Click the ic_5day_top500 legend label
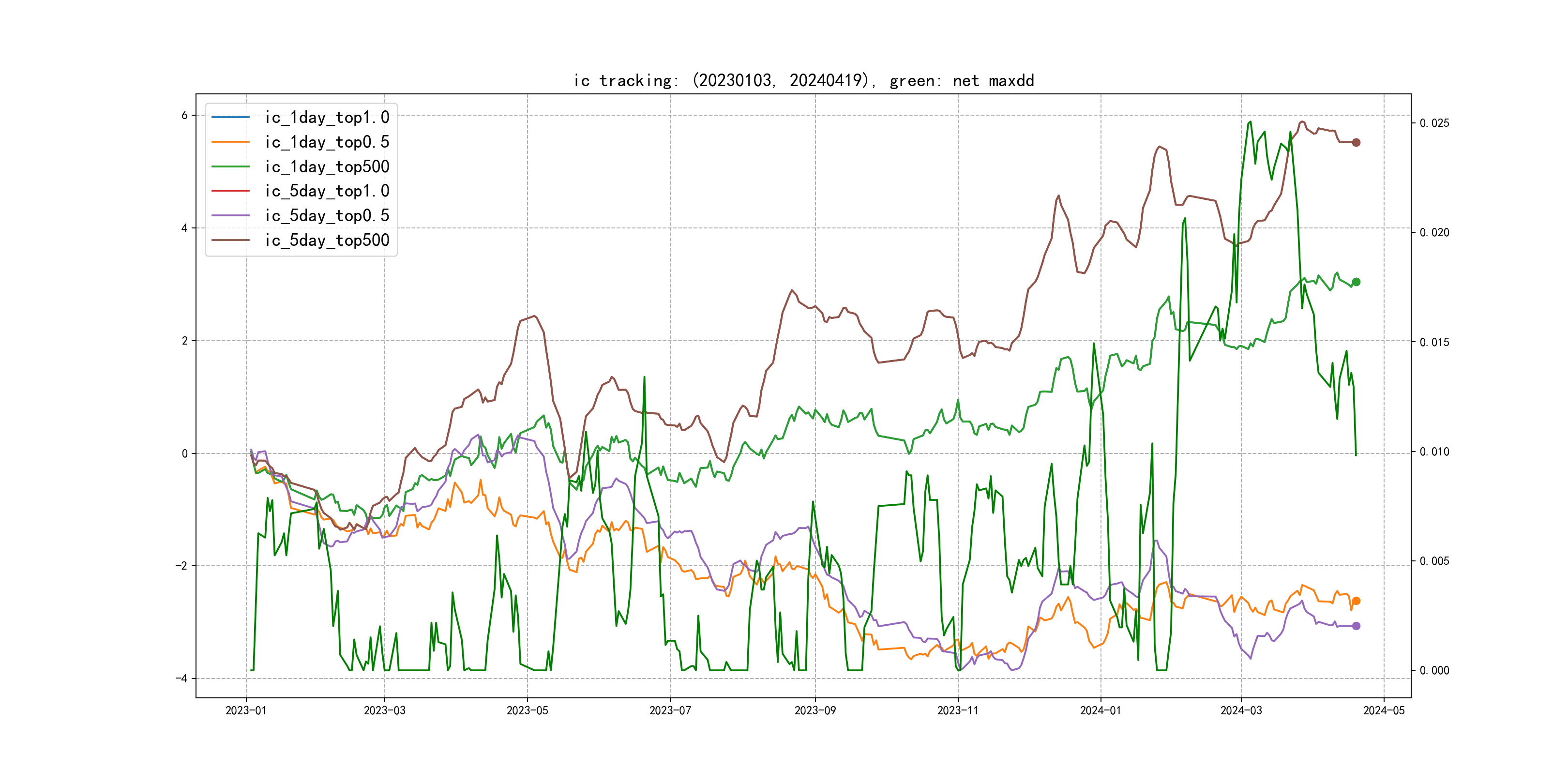This screenshot has height=784, width=1568. tap(327, 240)
